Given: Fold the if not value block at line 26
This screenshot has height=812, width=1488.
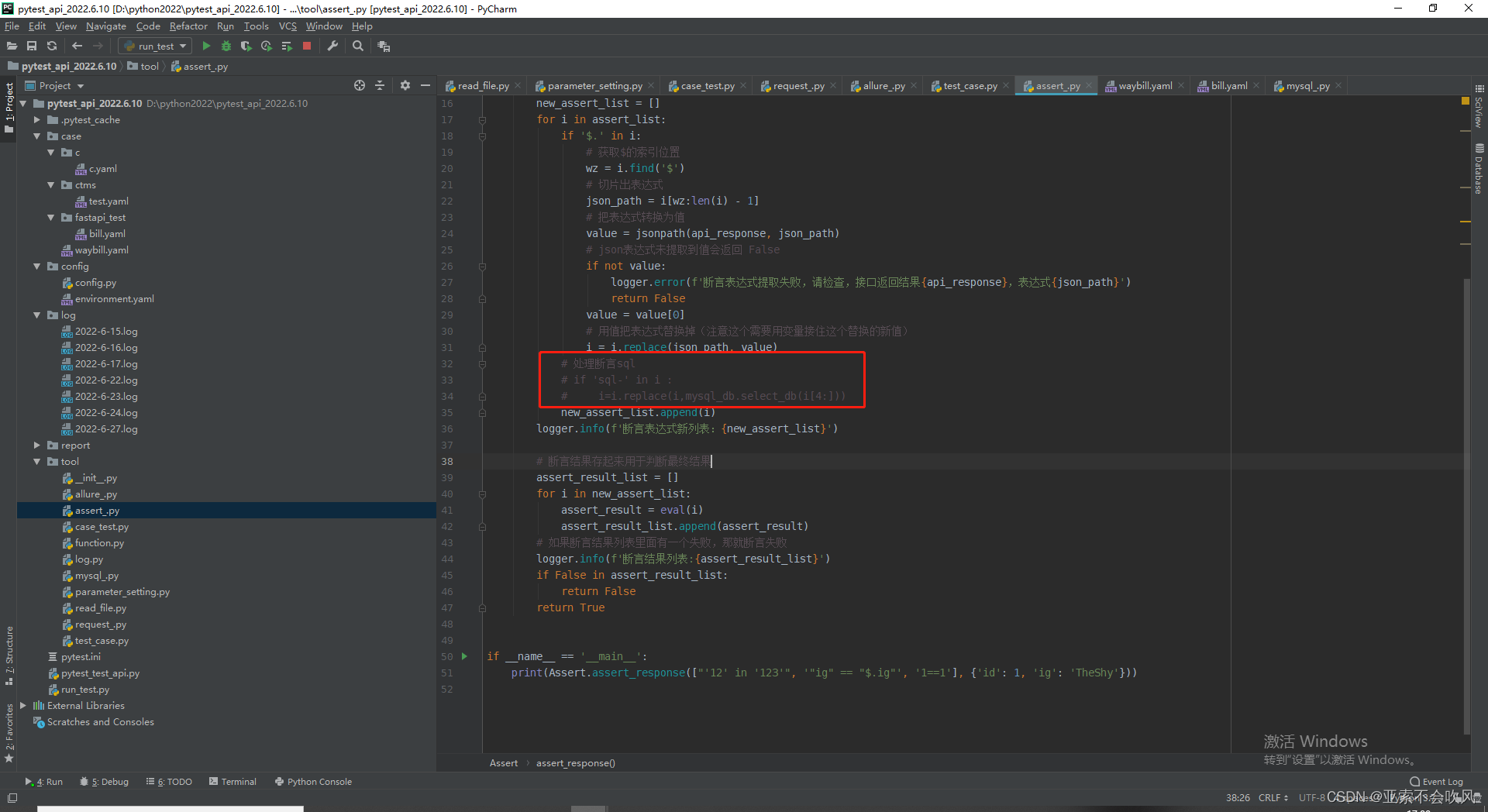Looking at the screenshot, I should coord(482,267).
